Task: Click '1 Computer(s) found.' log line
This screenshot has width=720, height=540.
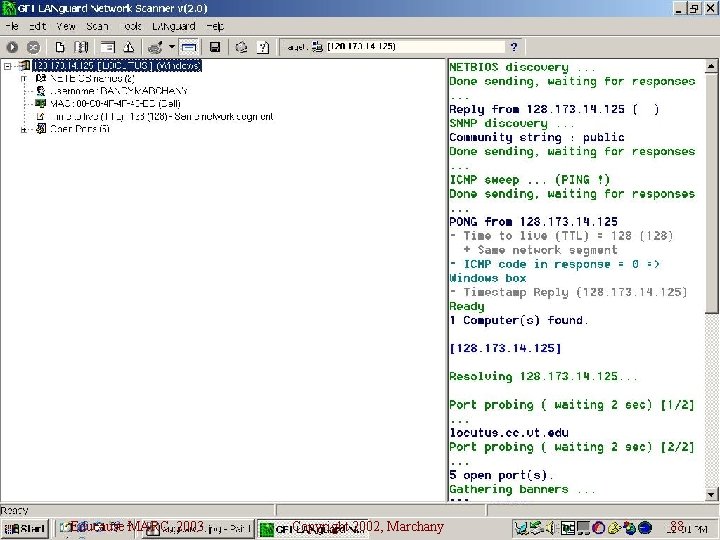Action: click(x=518, y=320)
